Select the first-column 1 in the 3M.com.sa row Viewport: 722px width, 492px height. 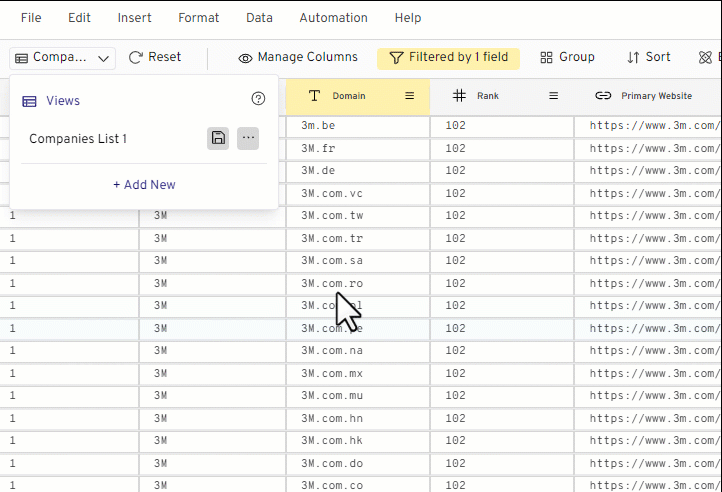pos(69,261)
